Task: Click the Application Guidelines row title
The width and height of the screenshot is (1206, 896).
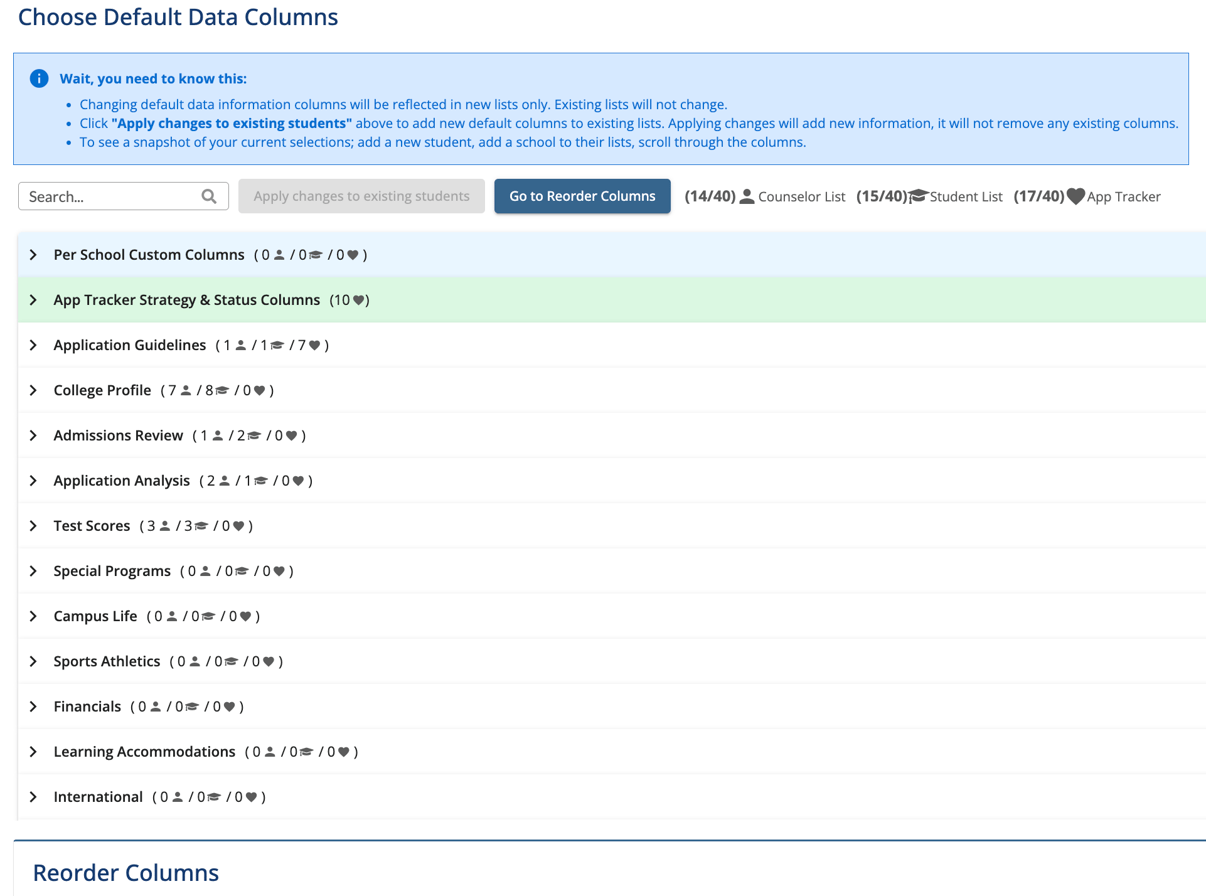Action: (130, 345)
